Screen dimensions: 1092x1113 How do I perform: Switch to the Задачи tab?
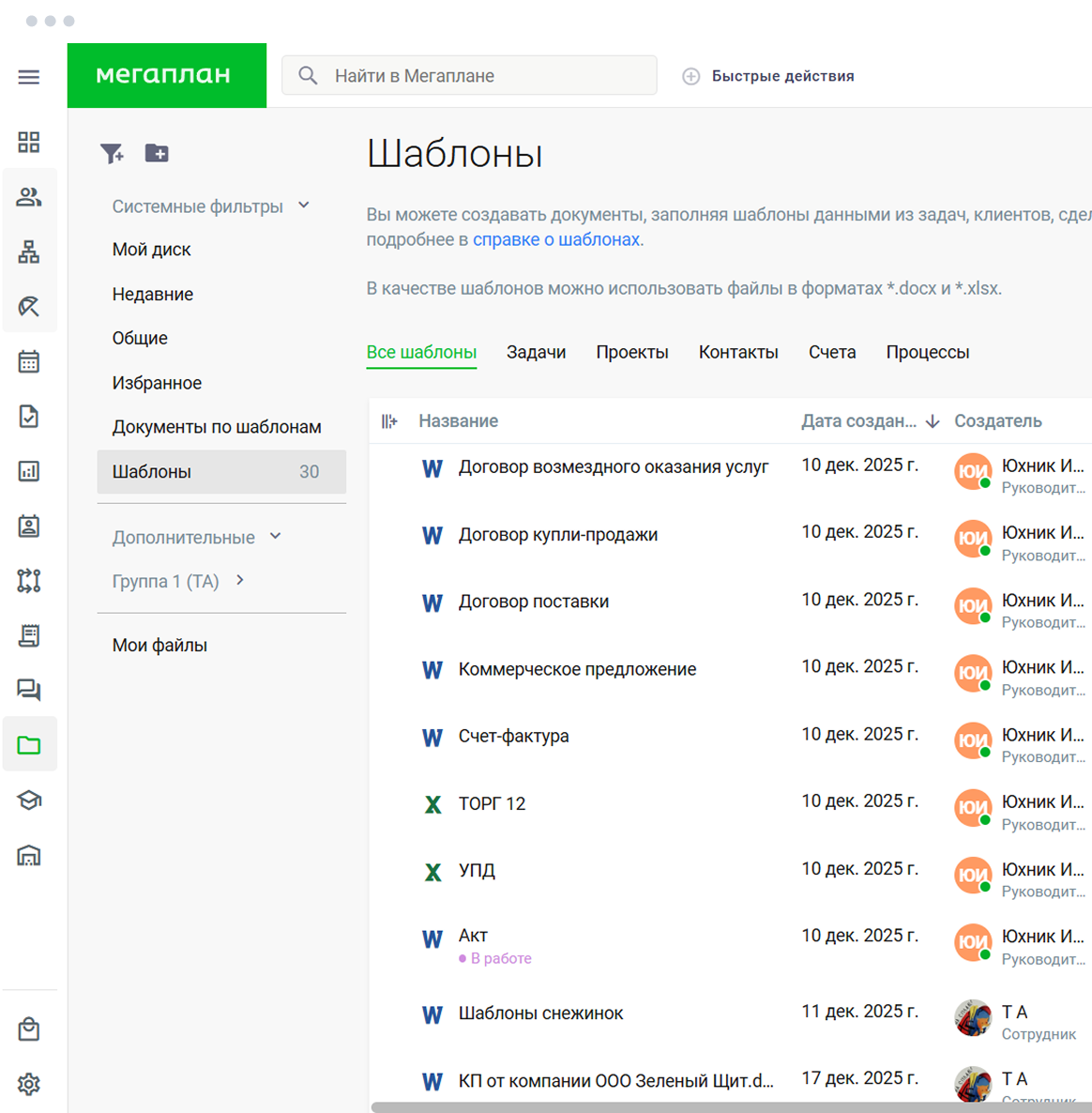[x=536, y=352]
